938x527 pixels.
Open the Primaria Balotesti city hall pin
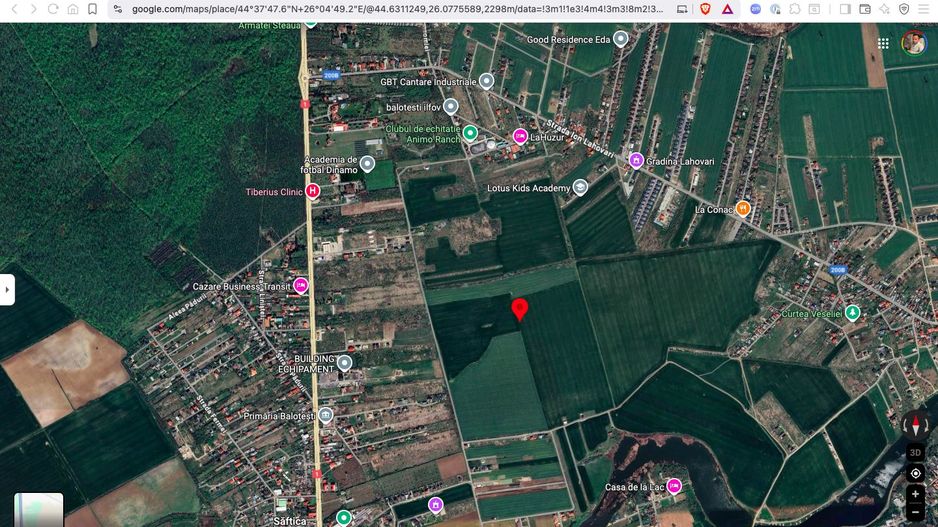click(x=325, y=415)
